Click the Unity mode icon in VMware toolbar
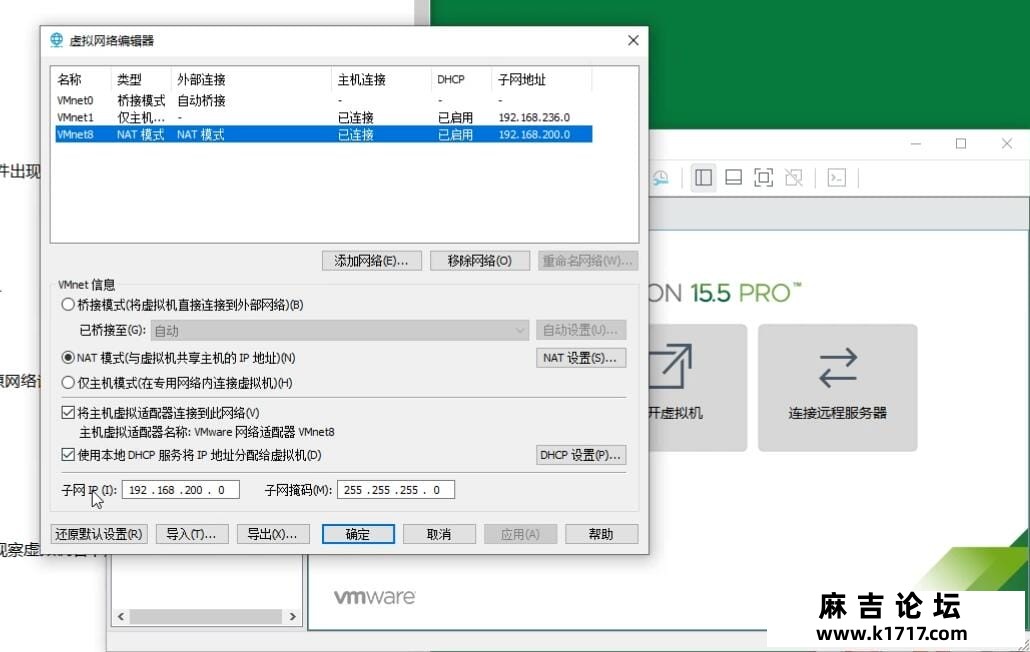 [794, 177]
